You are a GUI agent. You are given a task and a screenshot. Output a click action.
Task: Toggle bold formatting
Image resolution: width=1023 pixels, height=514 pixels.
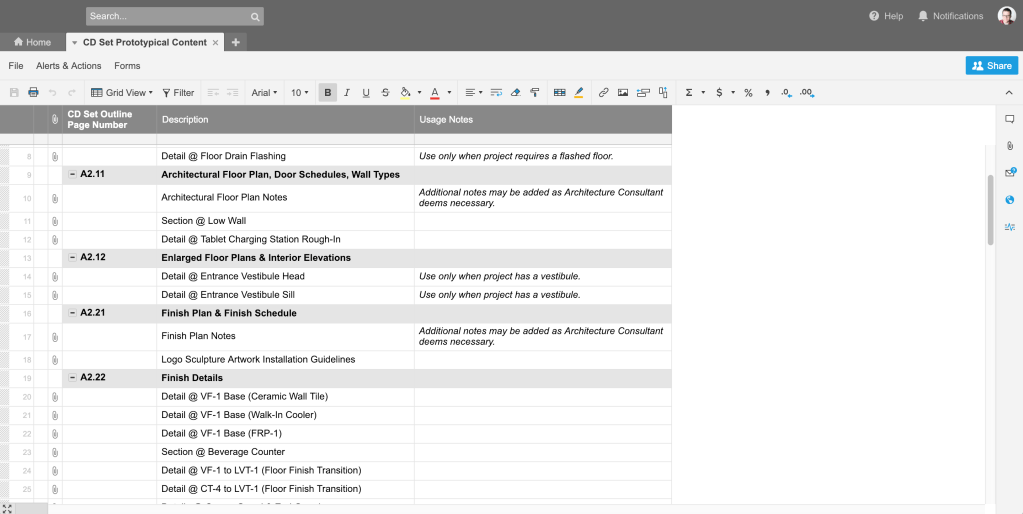pyautogui.click(x=327, y=93)
